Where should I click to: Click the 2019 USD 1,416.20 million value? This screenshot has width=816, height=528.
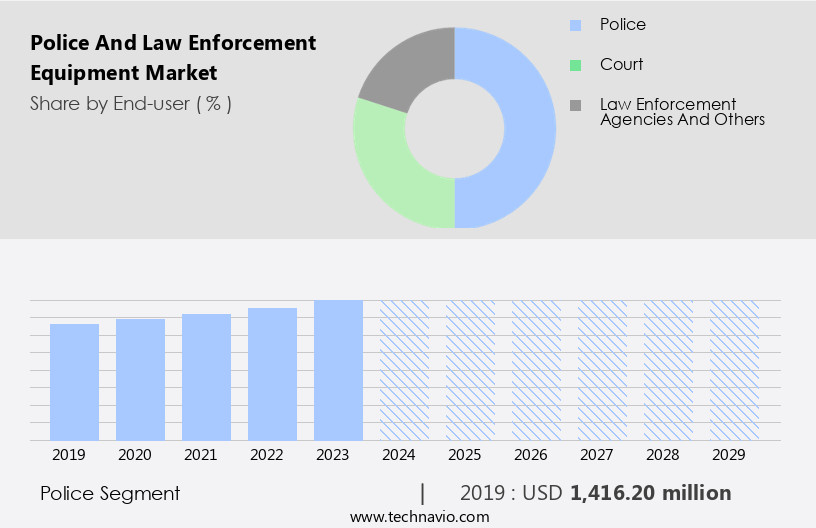(x=596, y=493)
